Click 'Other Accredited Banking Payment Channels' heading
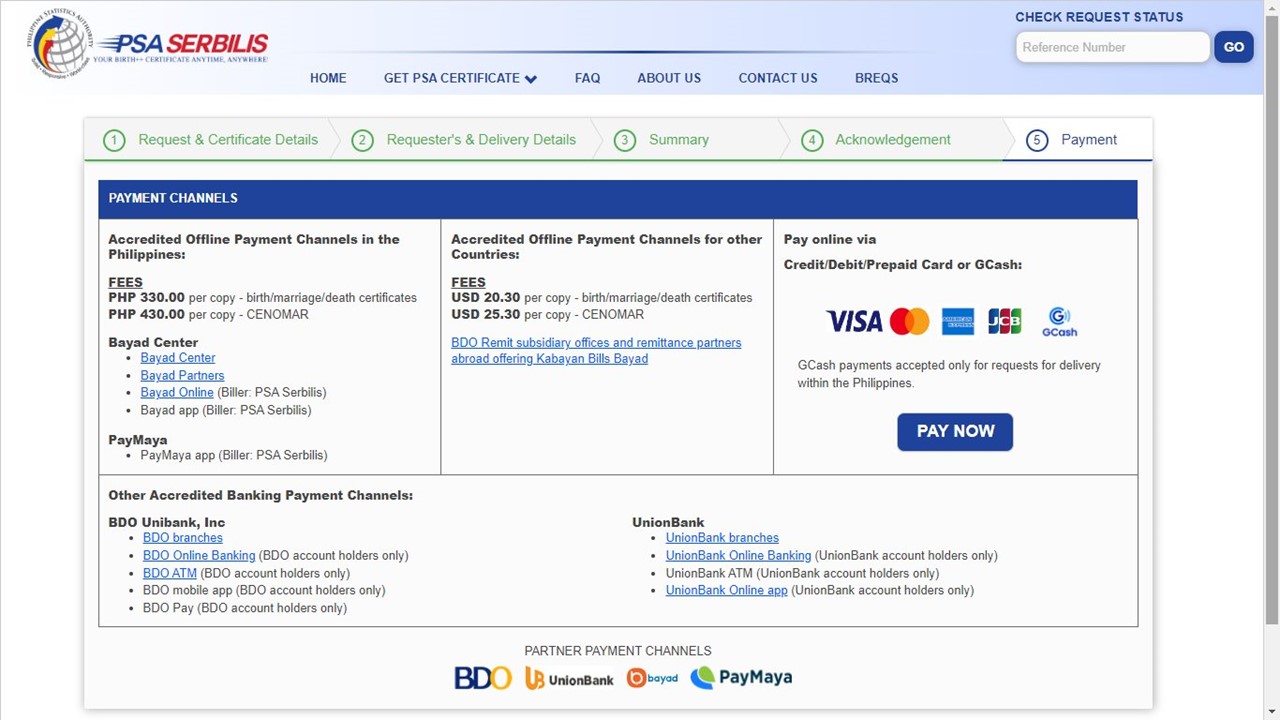 point(260,495)
